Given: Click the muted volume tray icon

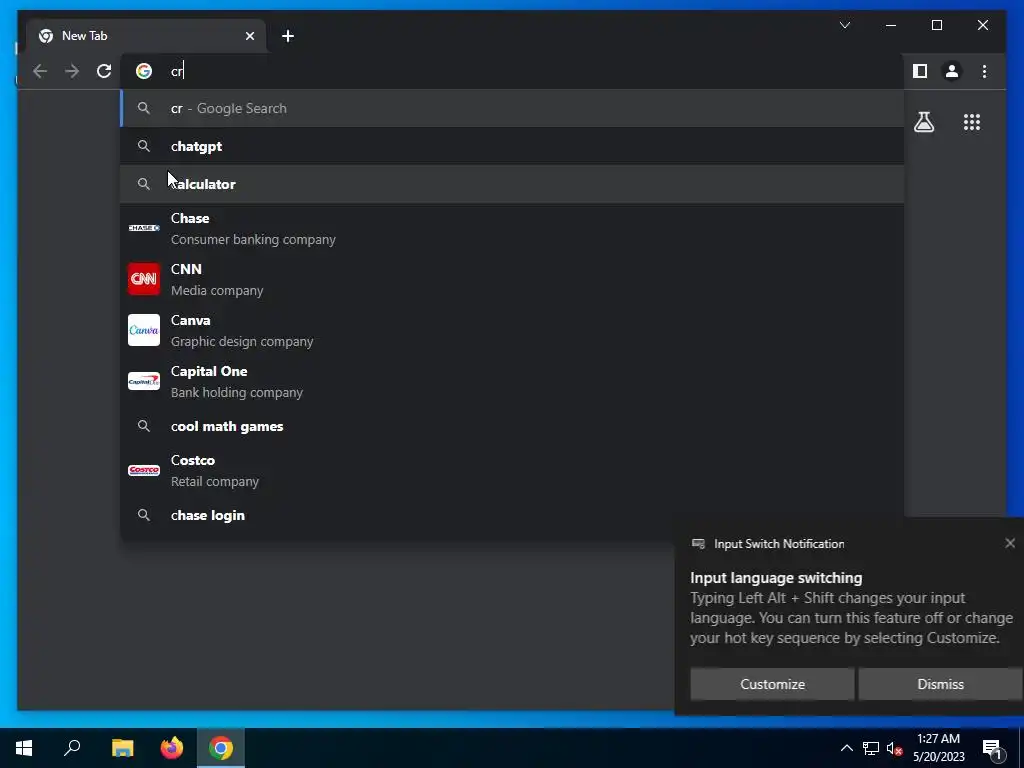Looking at the screenshot, I should (x=894, y=748).
